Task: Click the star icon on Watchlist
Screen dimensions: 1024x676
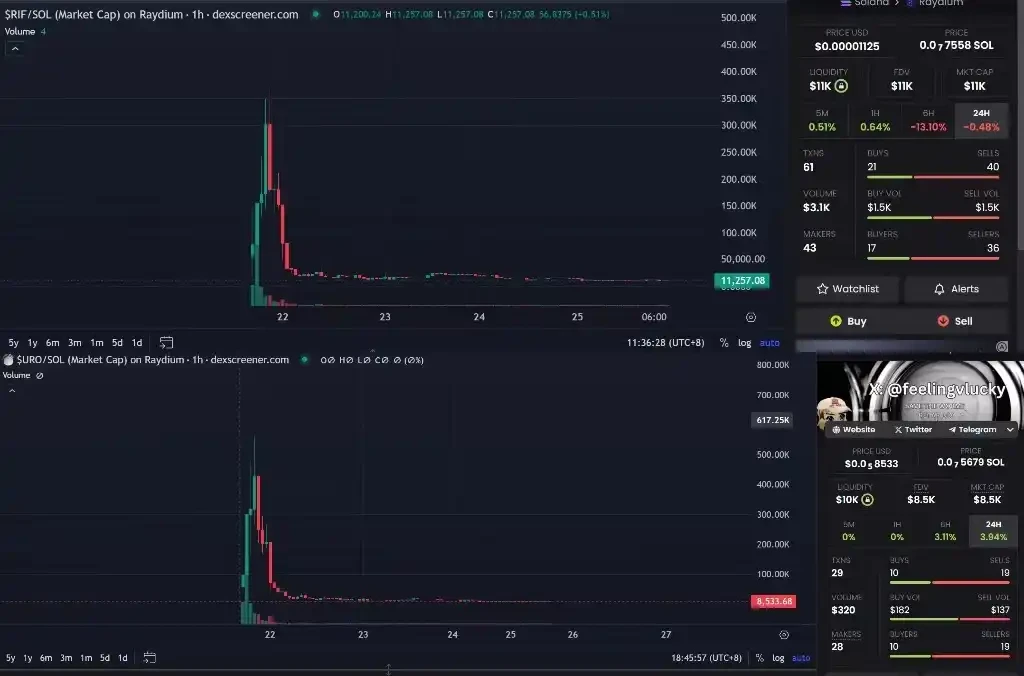Action: (x=822, y=289)
